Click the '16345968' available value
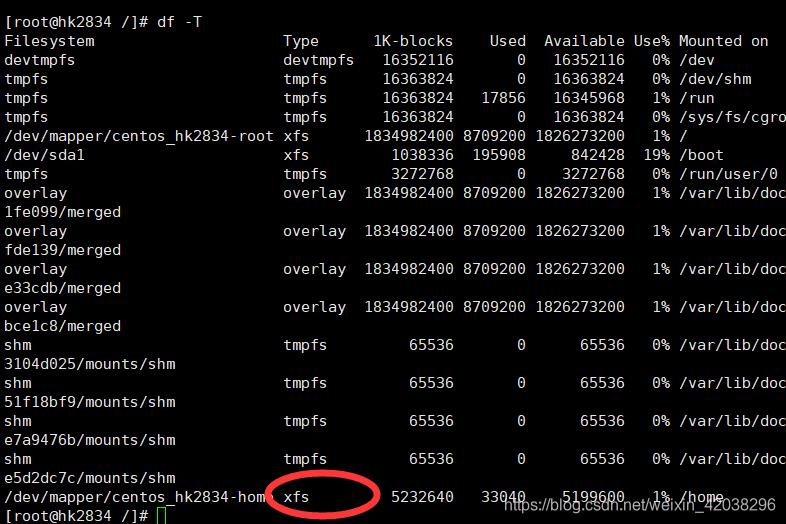786x524 pixels. (589, 98)
